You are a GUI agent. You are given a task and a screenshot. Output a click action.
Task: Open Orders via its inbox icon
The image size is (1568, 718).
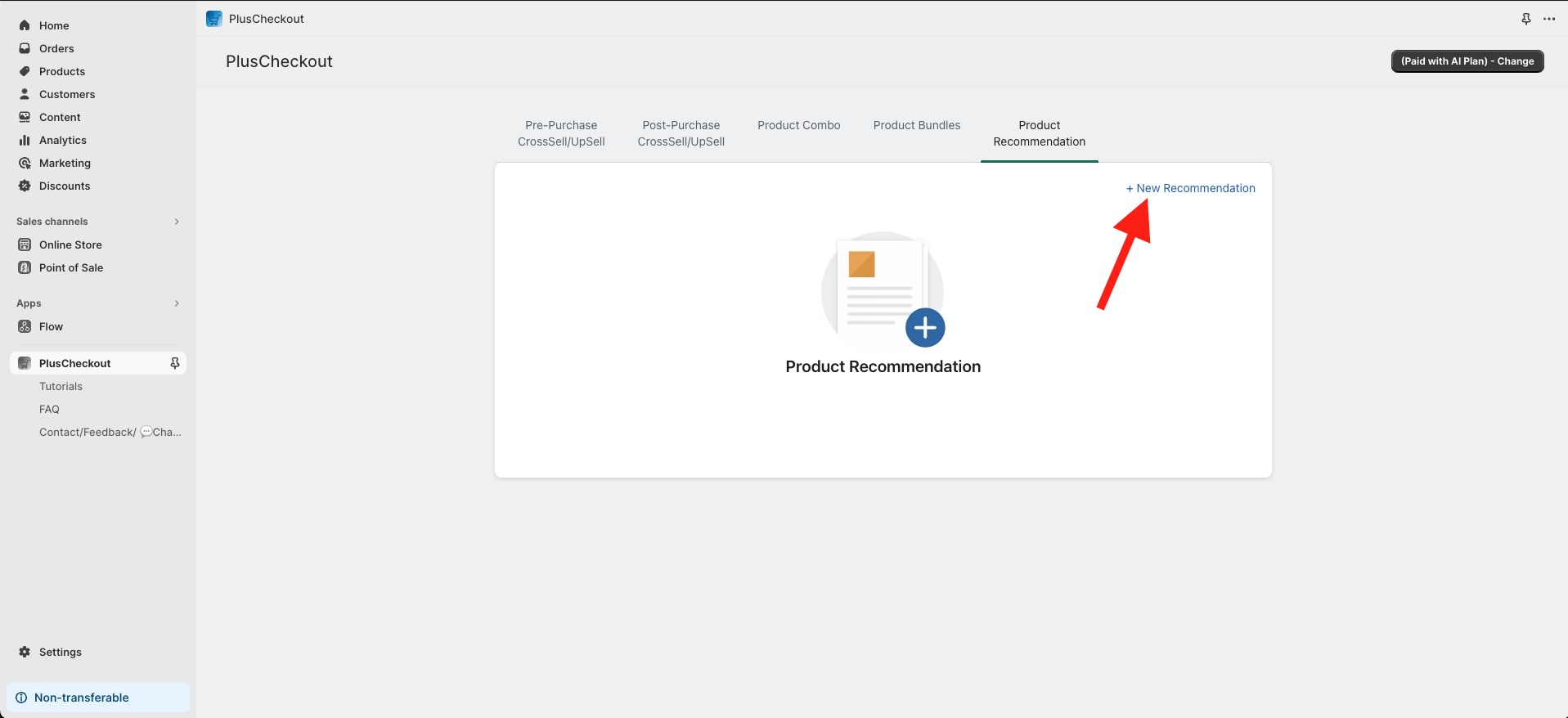tap(25, 48)
